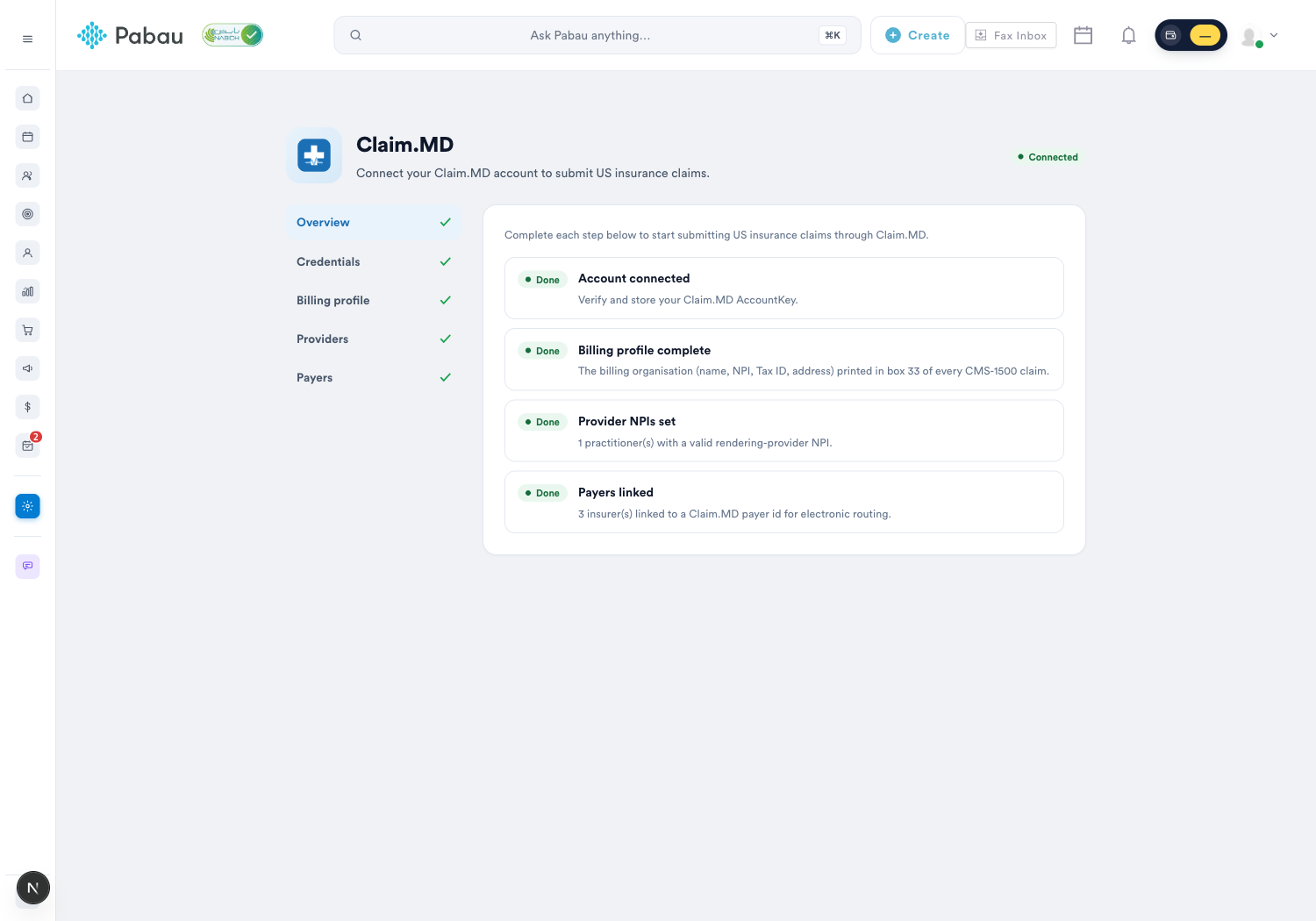
Task: Click the notifications bell icon
Action: [1128, 35]
